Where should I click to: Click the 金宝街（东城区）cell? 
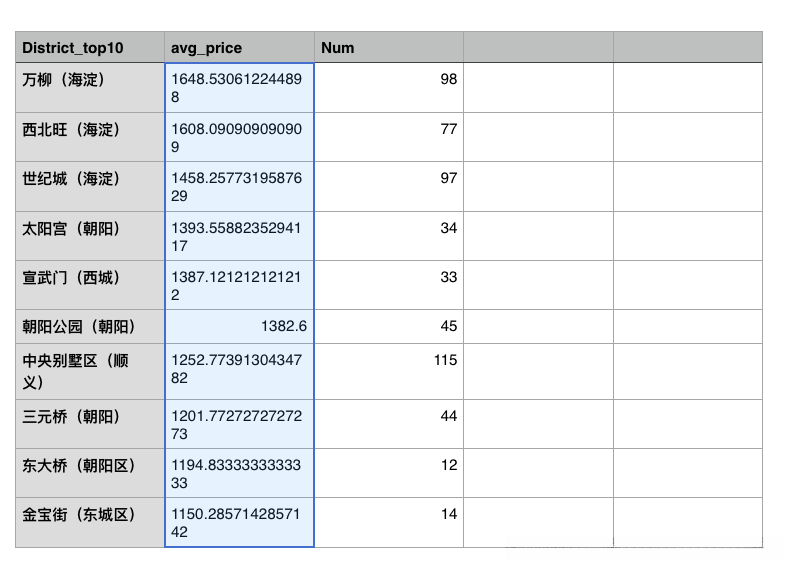90,522
